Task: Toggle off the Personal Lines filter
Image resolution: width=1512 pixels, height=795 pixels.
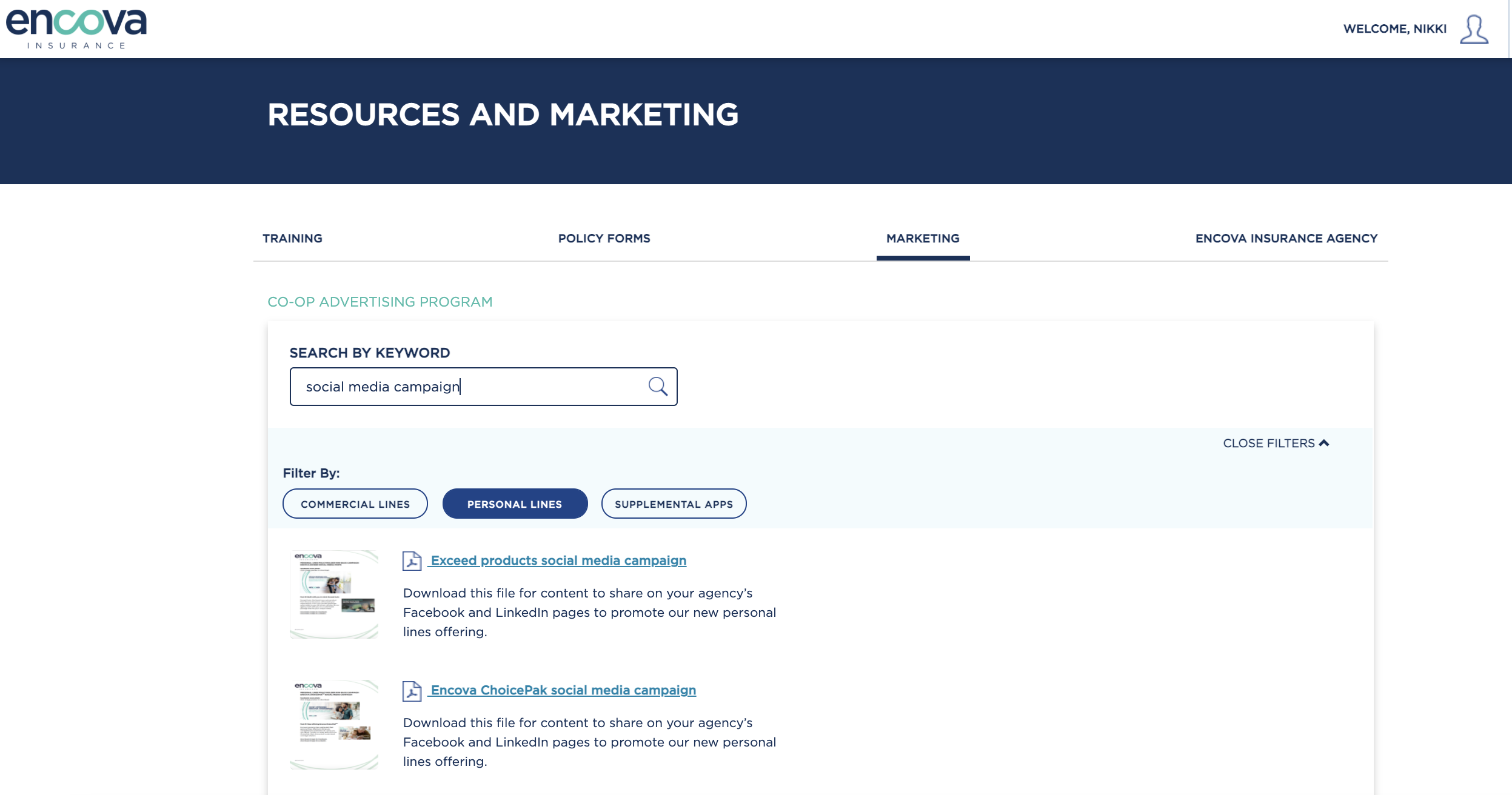Action: coord(515,504)
